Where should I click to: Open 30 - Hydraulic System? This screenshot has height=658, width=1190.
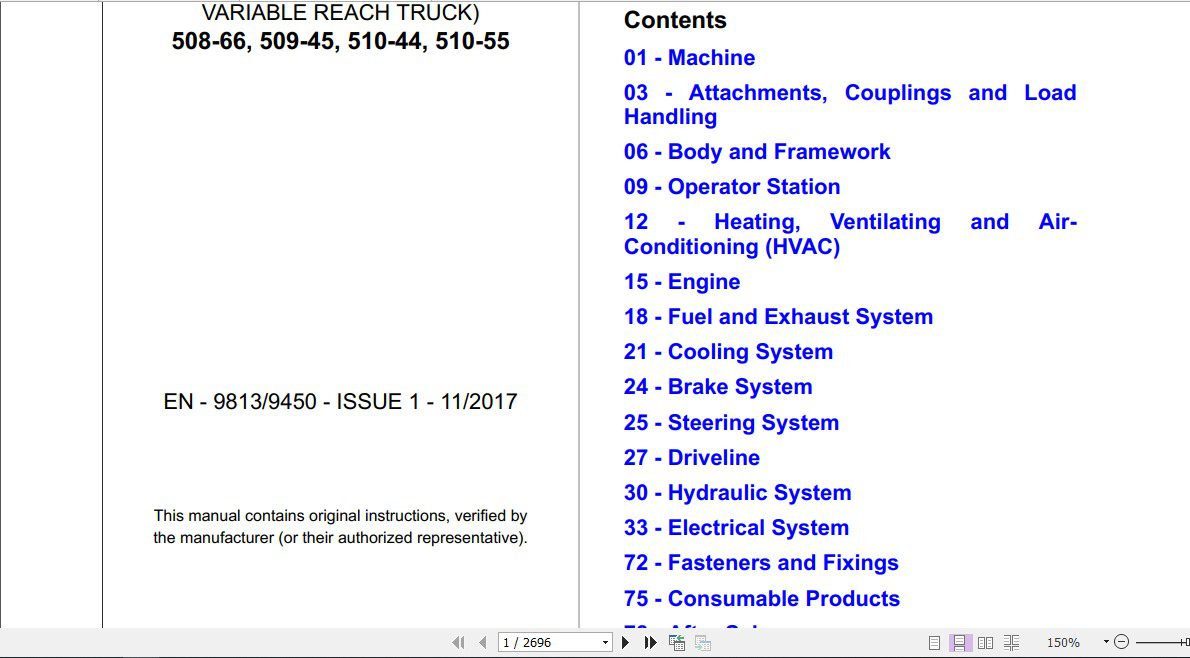click(x=737, y=493)
